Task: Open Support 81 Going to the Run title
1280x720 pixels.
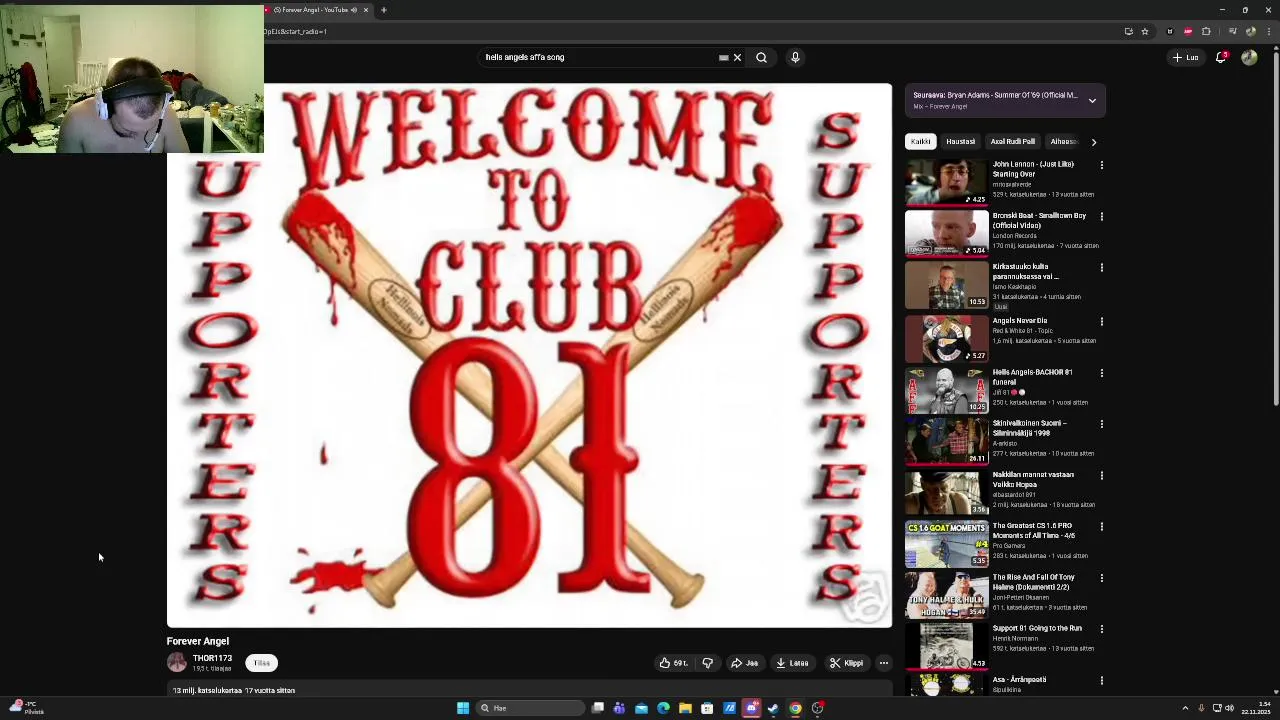Action: (1037, 628)
